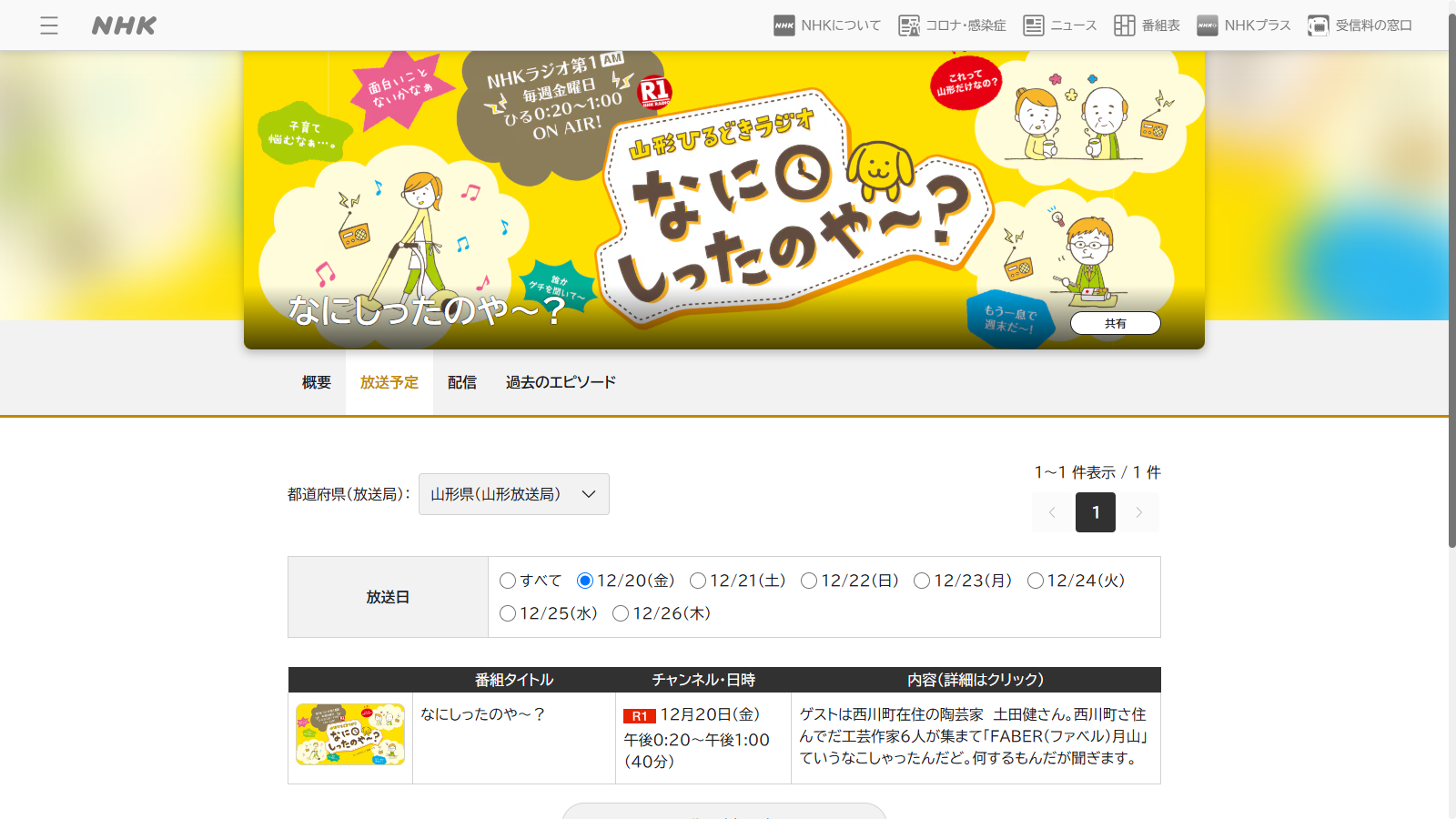Expand the 山形県(山形放送局) prefecture dropdown
The width and height of the screenshot is (1456, 819).
513,494
